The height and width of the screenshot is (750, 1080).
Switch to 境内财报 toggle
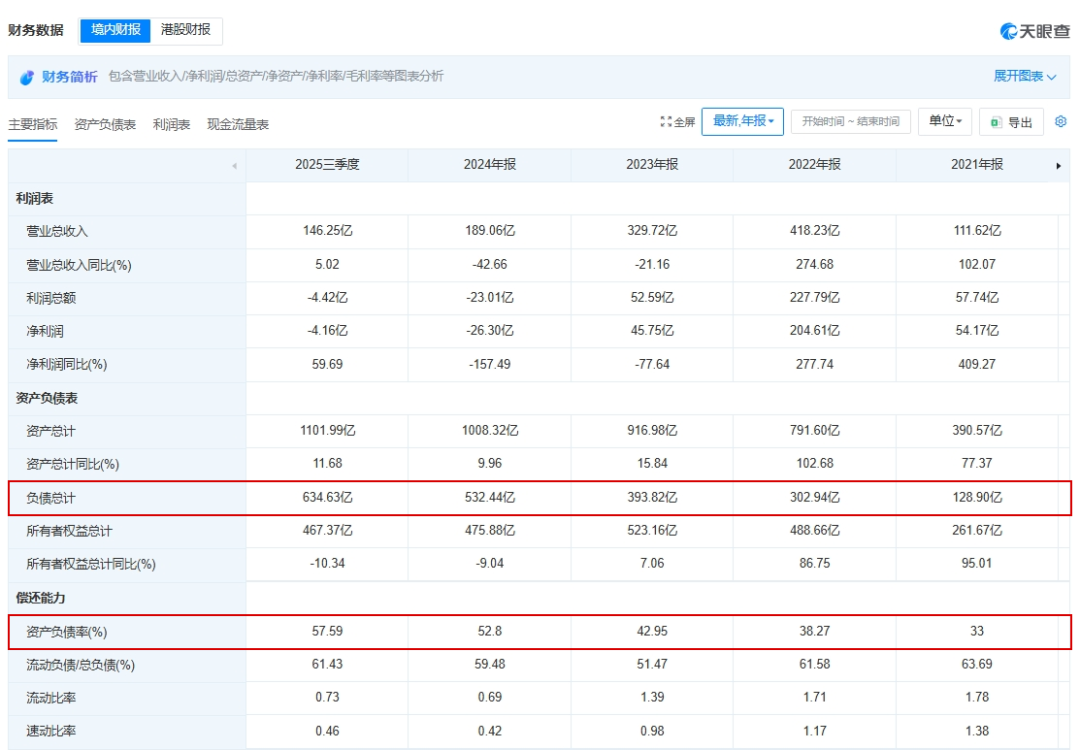(x=115, y=30)
